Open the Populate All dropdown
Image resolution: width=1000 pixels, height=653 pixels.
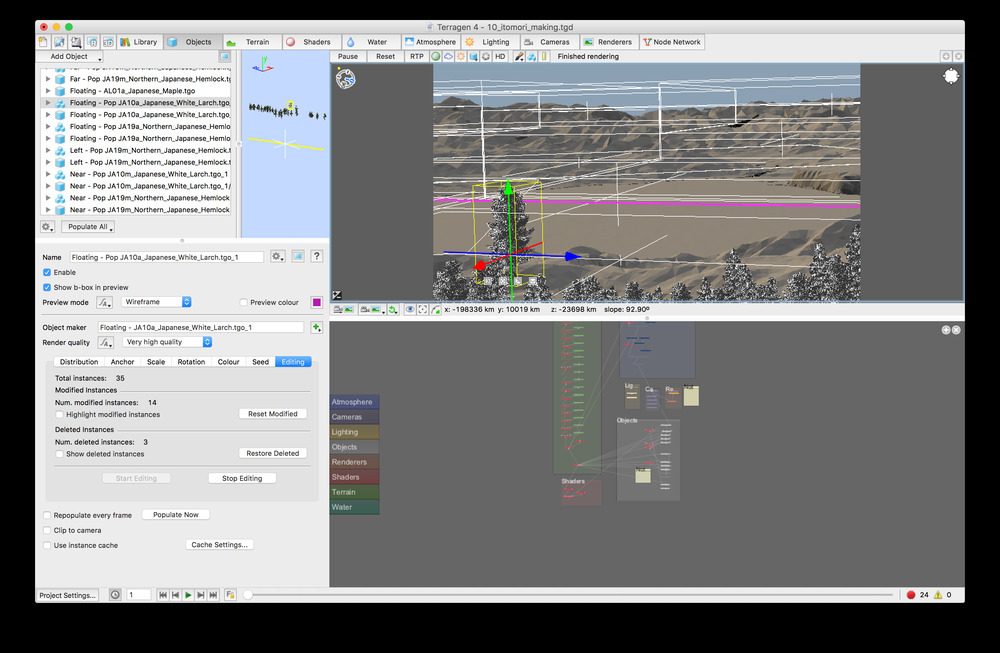point(89,227)
